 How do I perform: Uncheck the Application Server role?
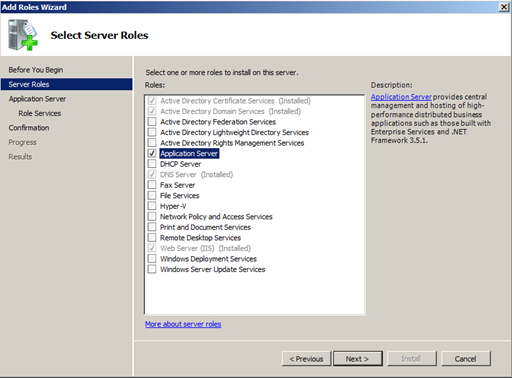[x=152, y=153]
